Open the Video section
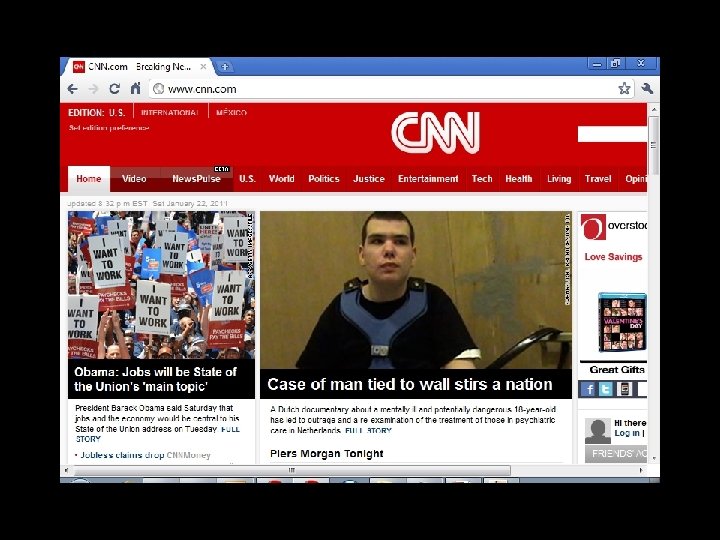 [x=134, y=179]
